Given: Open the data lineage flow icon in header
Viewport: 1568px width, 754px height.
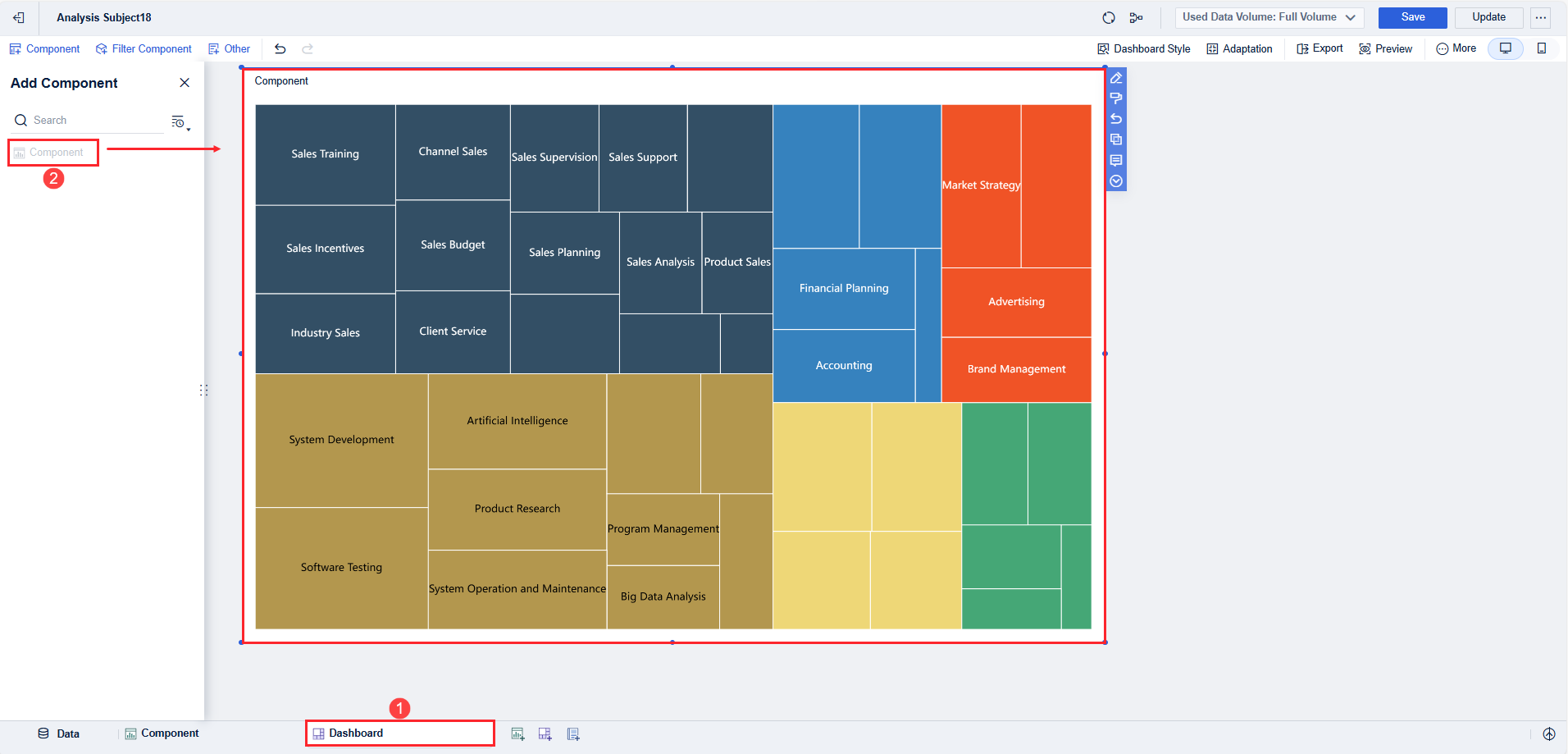Looking at the screenshot, I should [x=1136, y=17].
